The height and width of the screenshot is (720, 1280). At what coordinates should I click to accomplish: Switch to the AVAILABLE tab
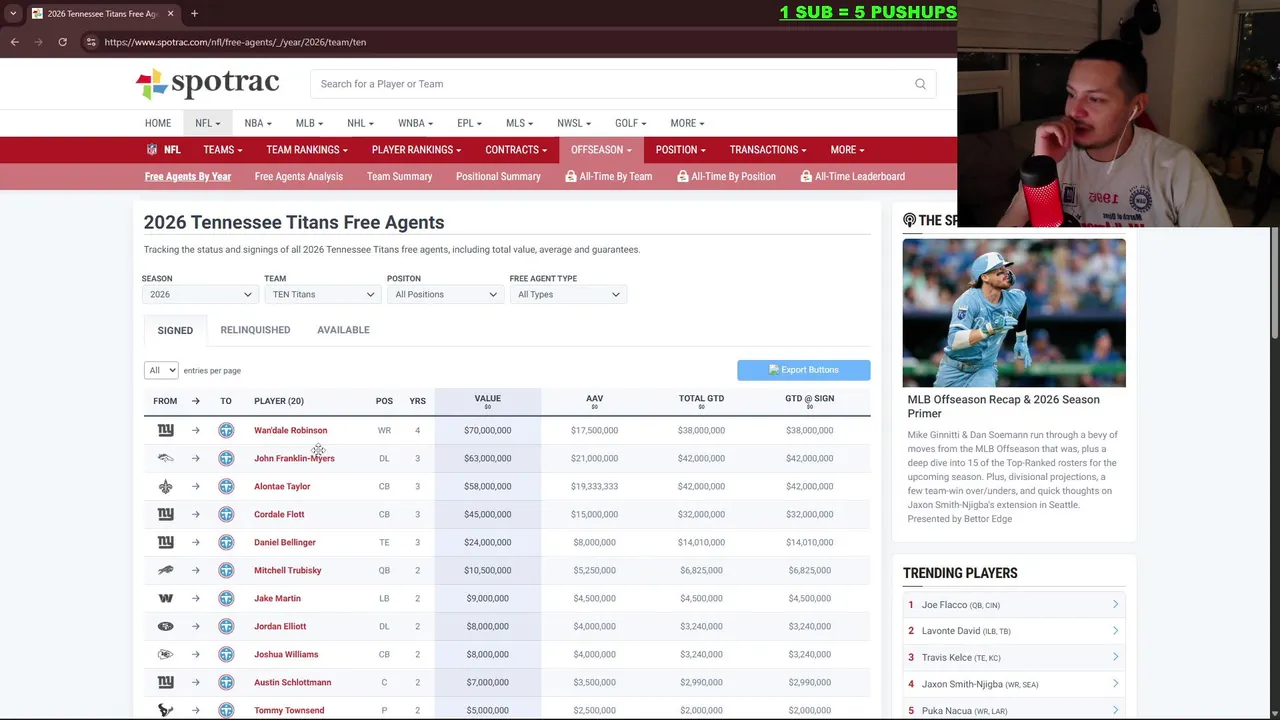pyautogui.click(x=343, y=330)
